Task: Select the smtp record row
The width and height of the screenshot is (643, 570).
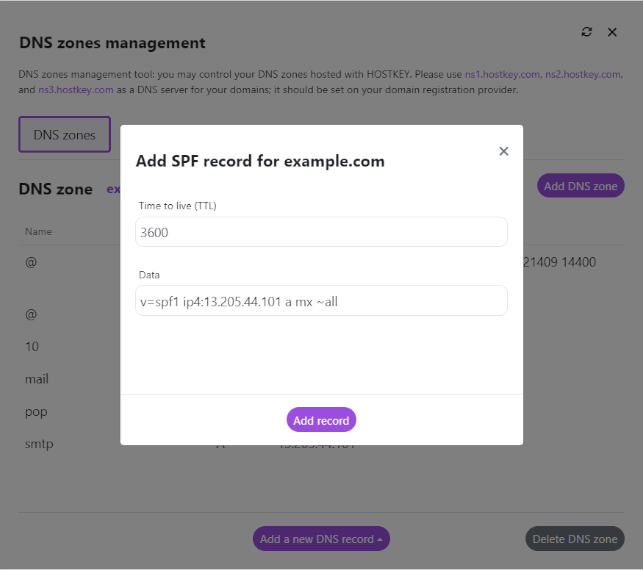Action: (39, 443)
